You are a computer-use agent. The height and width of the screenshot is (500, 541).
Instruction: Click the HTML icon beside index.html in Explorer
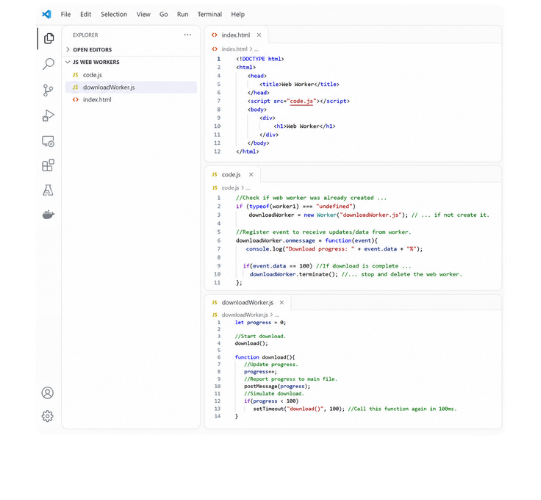pos(75,99)
